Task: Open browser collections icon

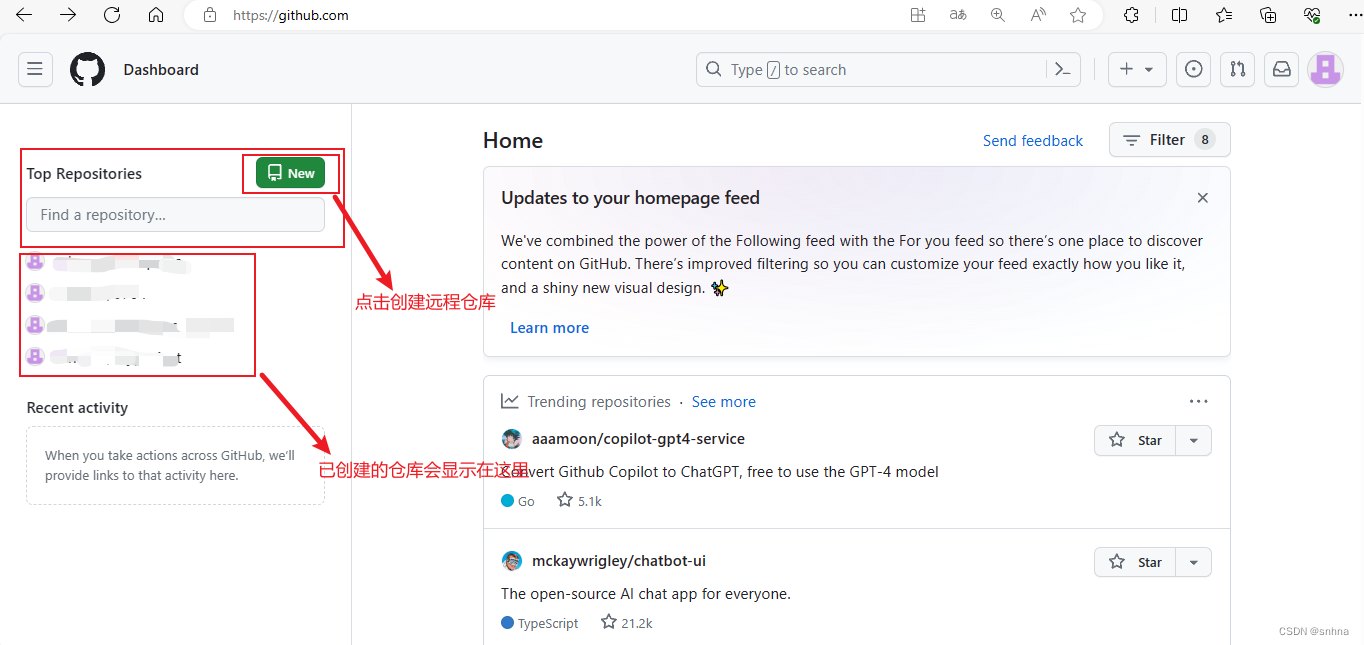Action: coord(1268,15)
